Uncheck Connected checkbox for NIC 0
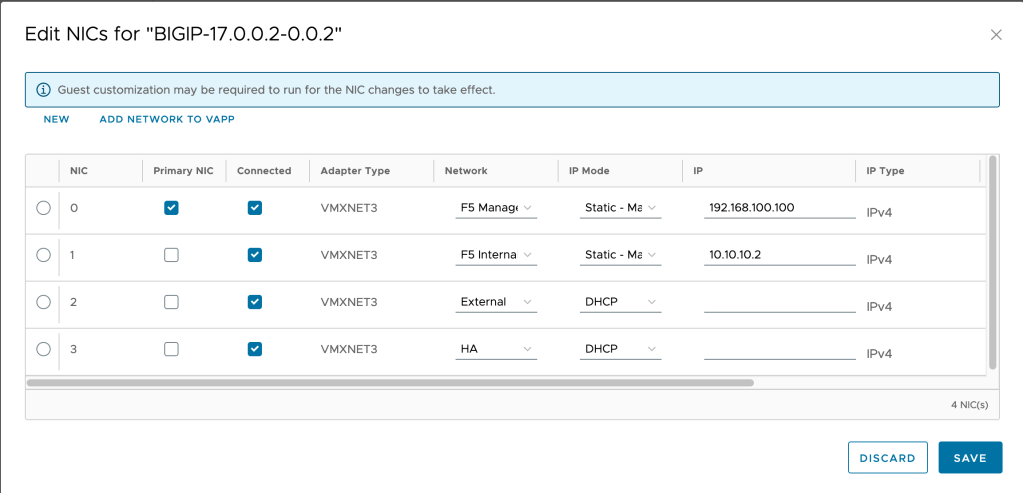The width and height of the screenshot is (1023, 493). (x=254, y=208)
